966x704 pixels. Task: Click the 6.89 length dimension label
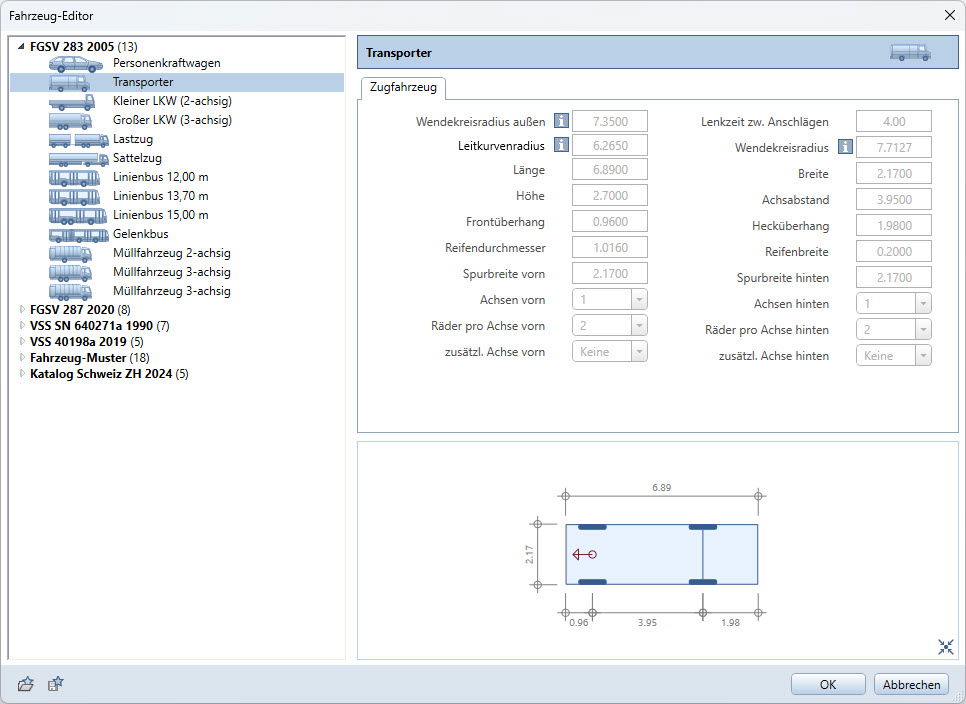[662, 487]
